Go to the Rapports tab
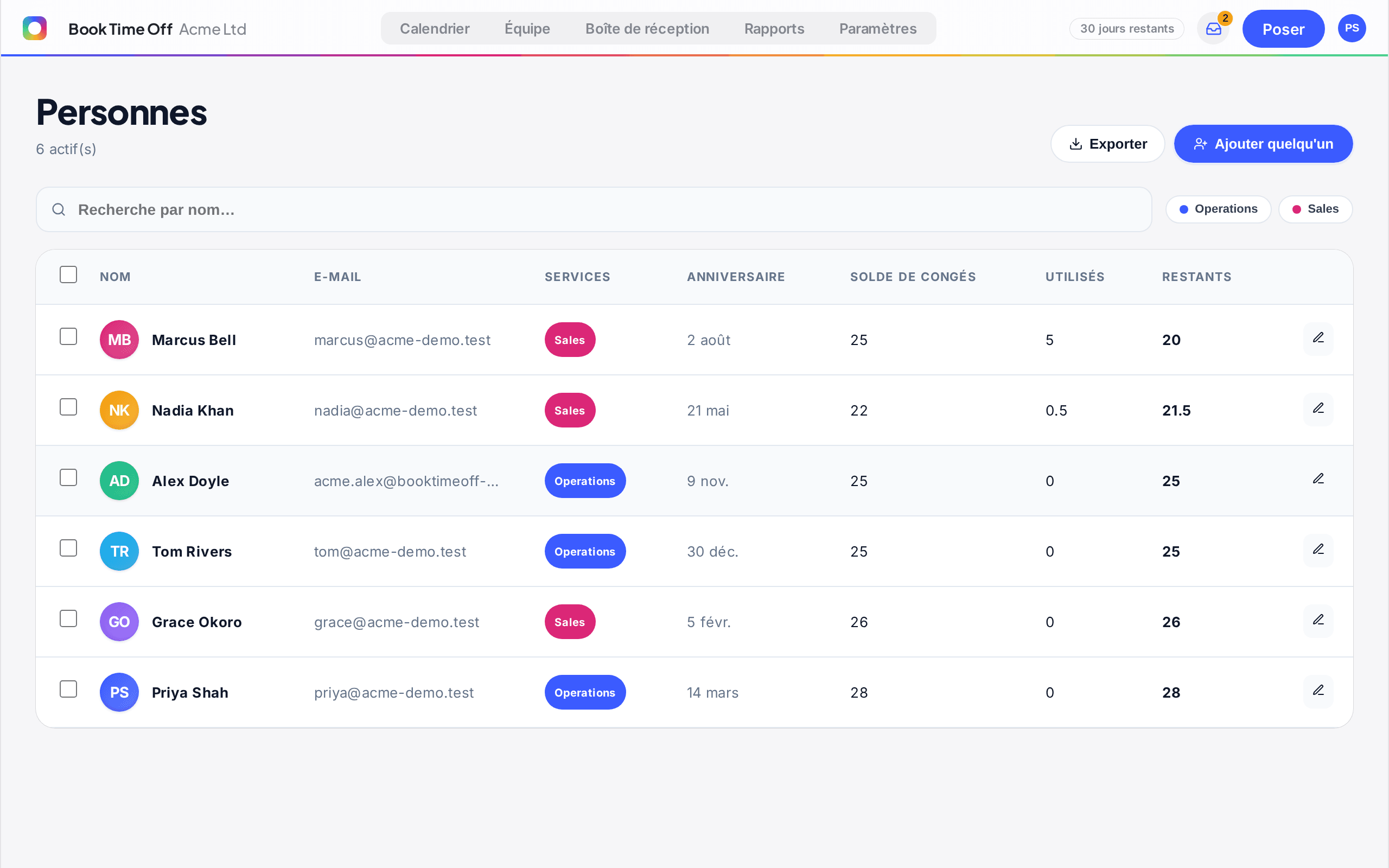Screen dimensions: 1389x868 pos(774,29)
